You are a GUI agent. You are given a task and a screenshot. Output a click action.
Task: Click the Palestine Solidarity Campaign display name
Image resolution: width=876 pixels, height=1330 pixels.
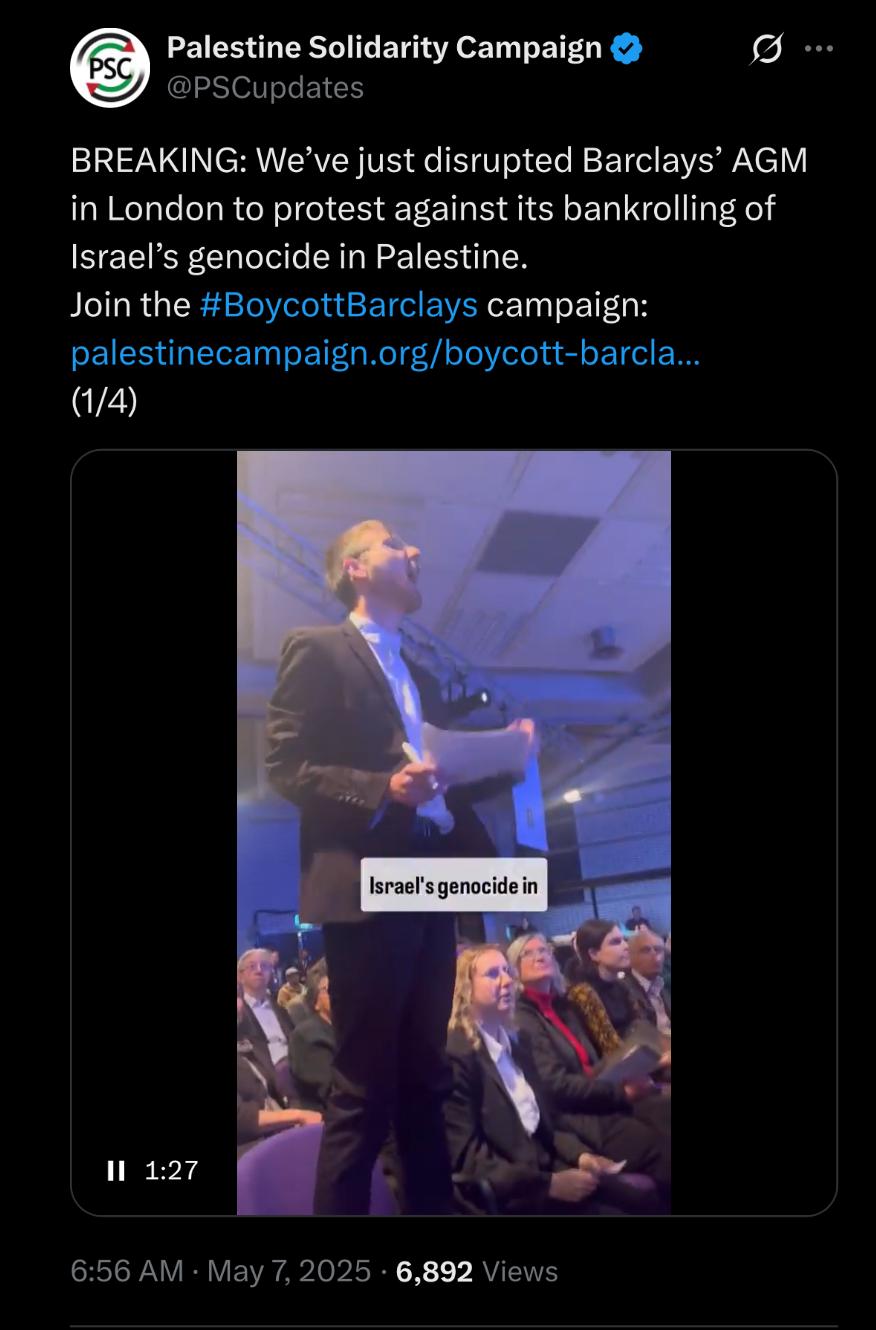(x=384, y=47)
